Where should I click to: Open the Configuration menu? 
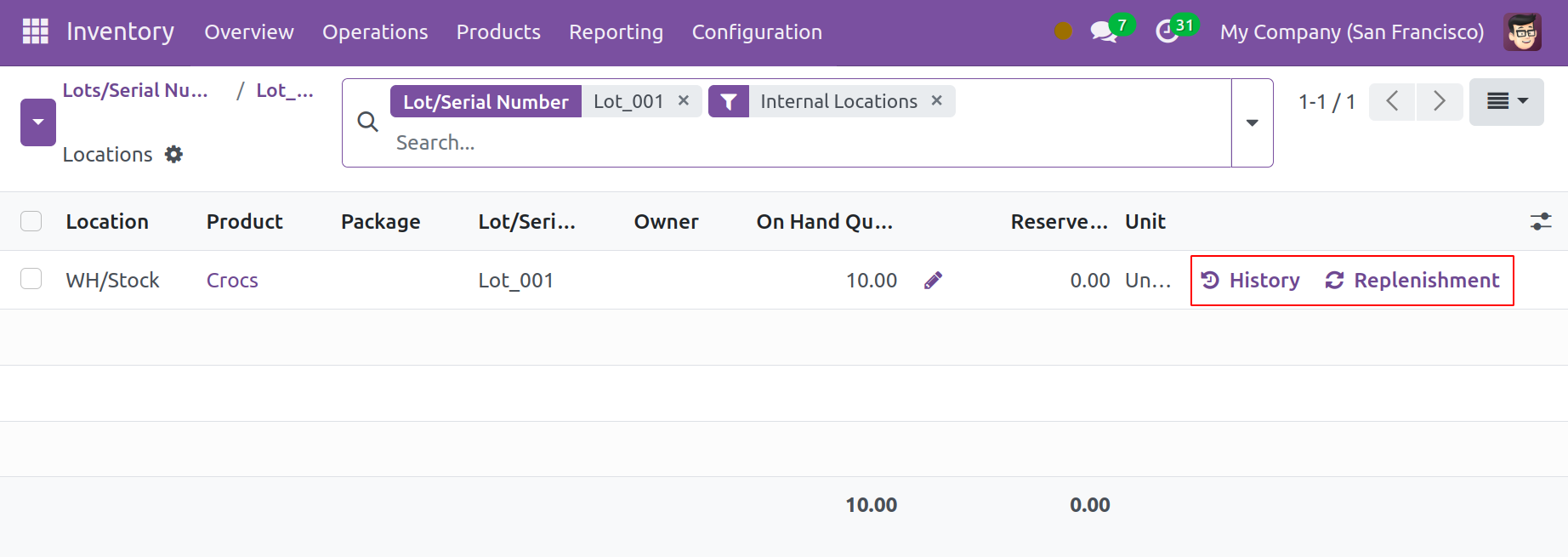[x=756, y=32]
